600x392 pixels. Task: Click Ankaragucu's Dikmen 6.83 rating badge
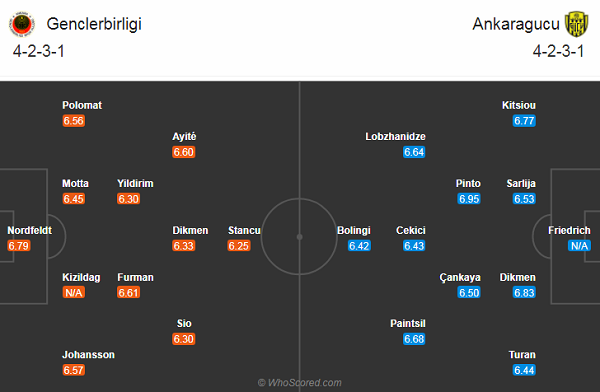coord(524,293)
